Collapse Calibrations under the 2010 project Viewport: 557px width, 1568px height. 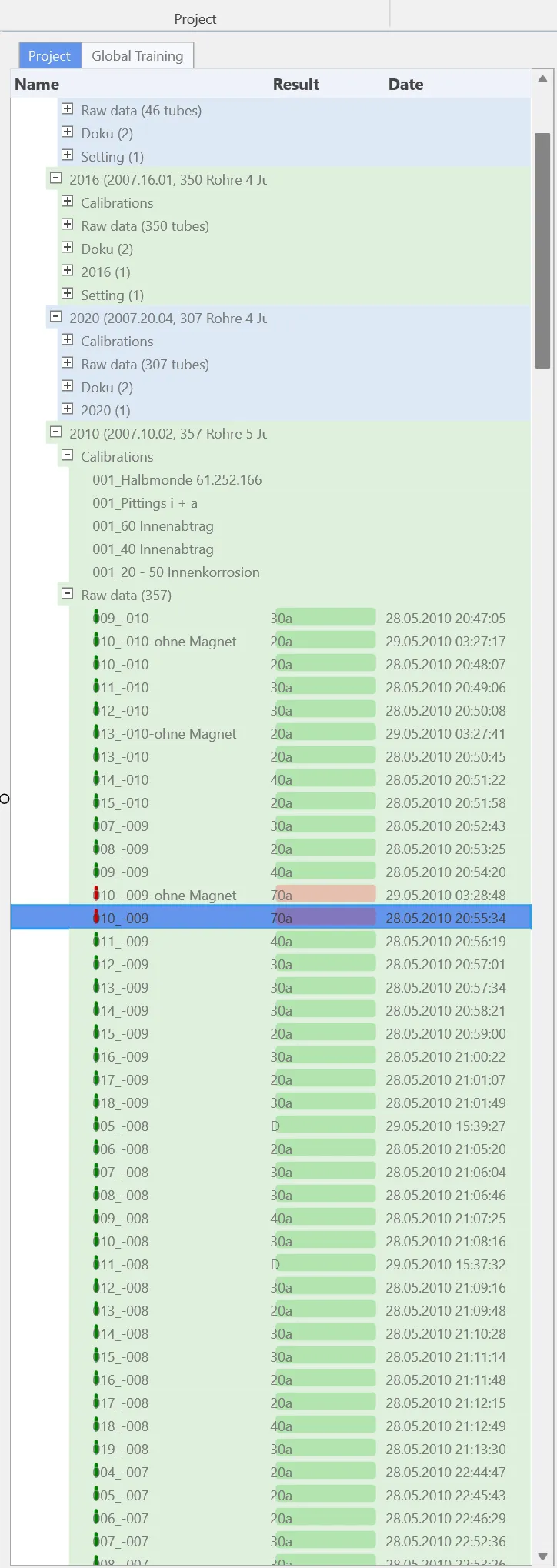click(67, 455)
